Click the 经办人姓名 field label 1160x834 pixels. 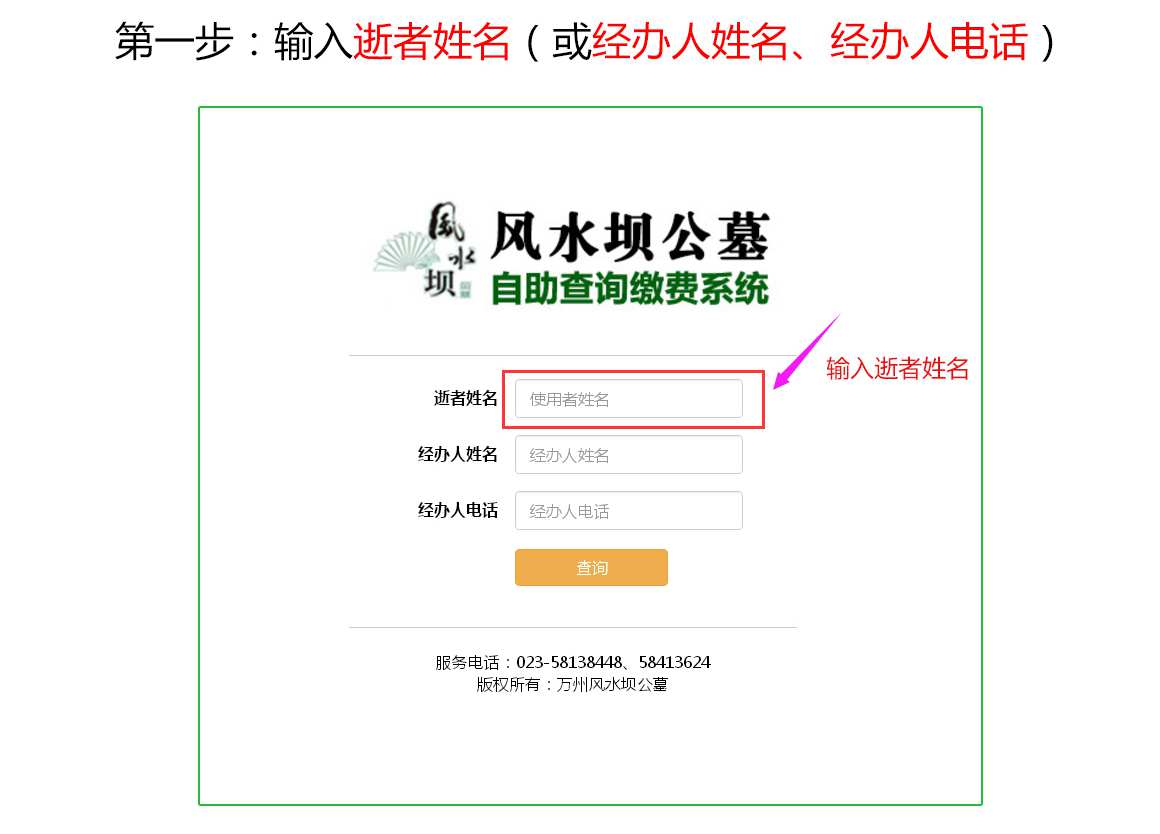(457, 454)
